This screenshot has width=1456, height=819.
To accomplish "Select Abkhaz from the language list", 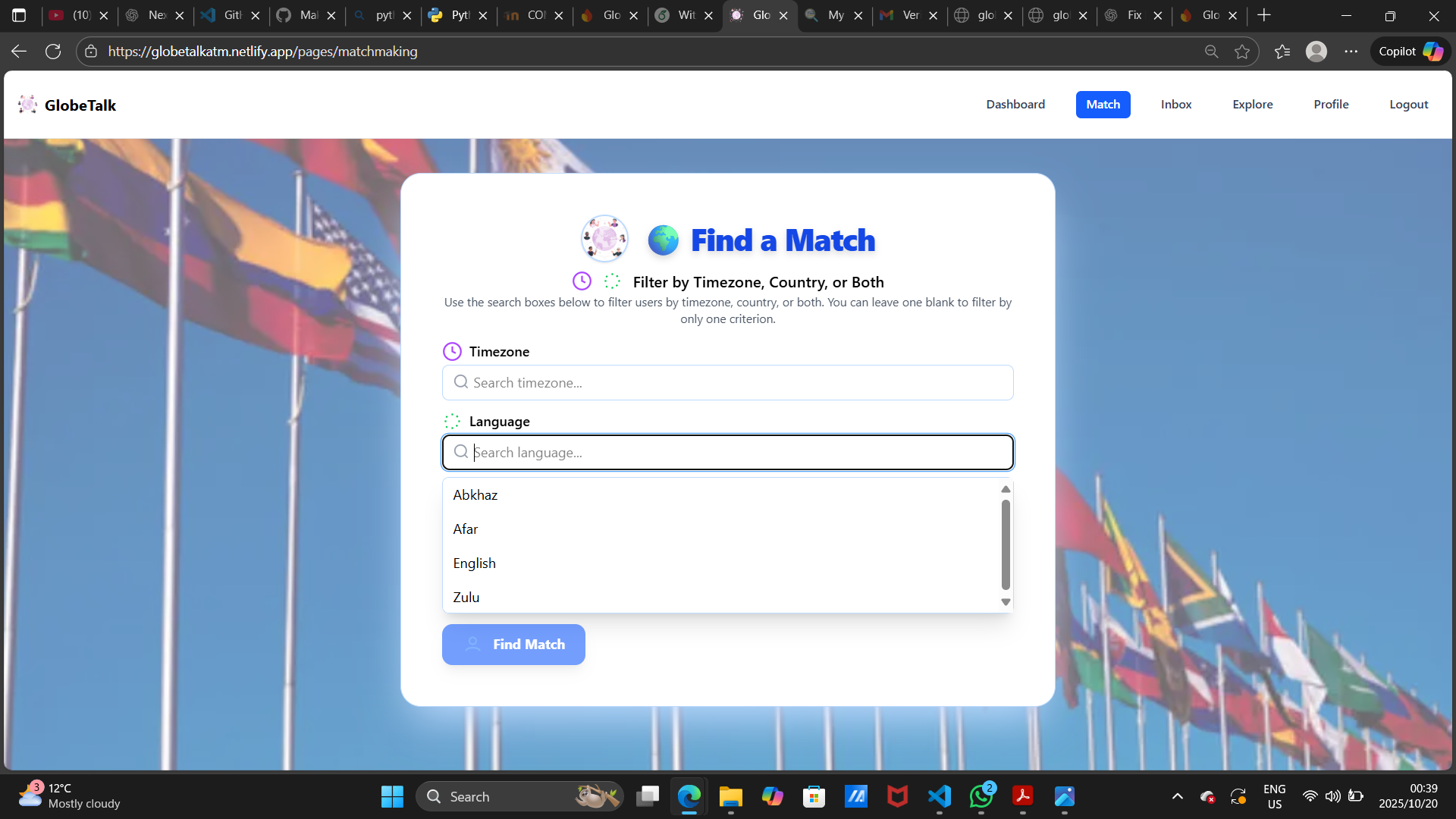I will (475, 494).
